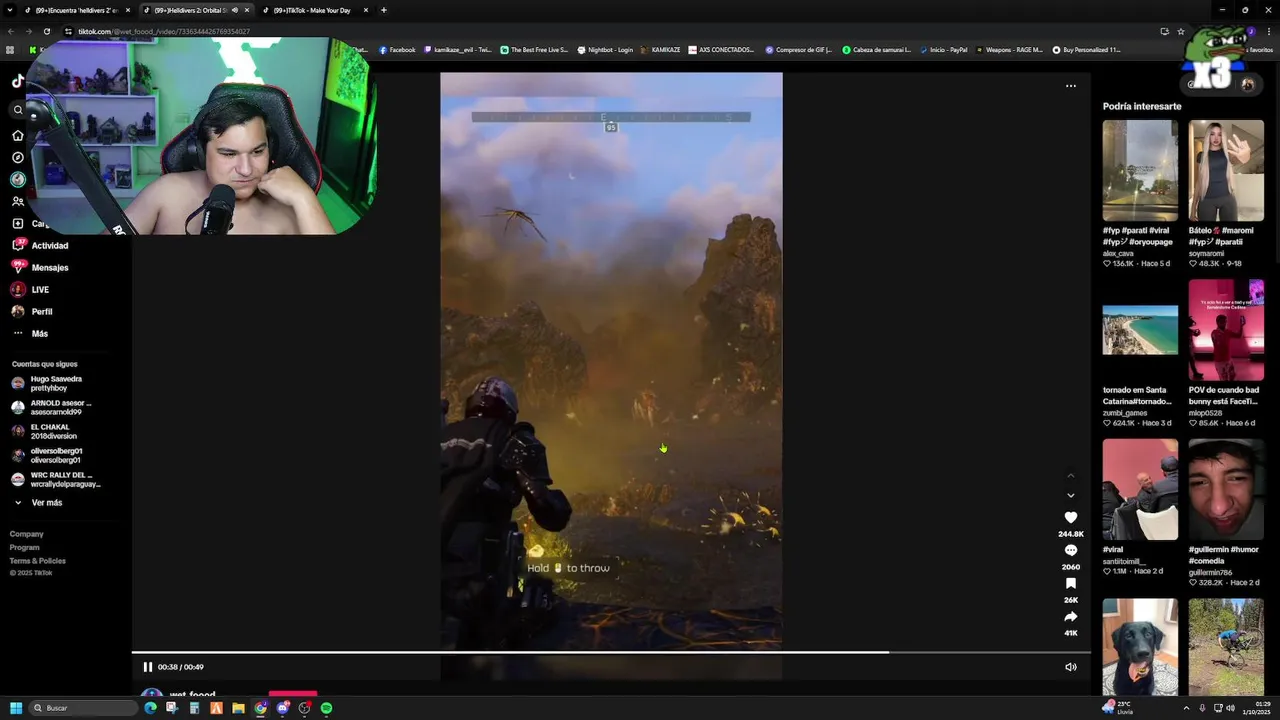
Task: Mute the video with the speaker icon
Action: coord(1070,667)
